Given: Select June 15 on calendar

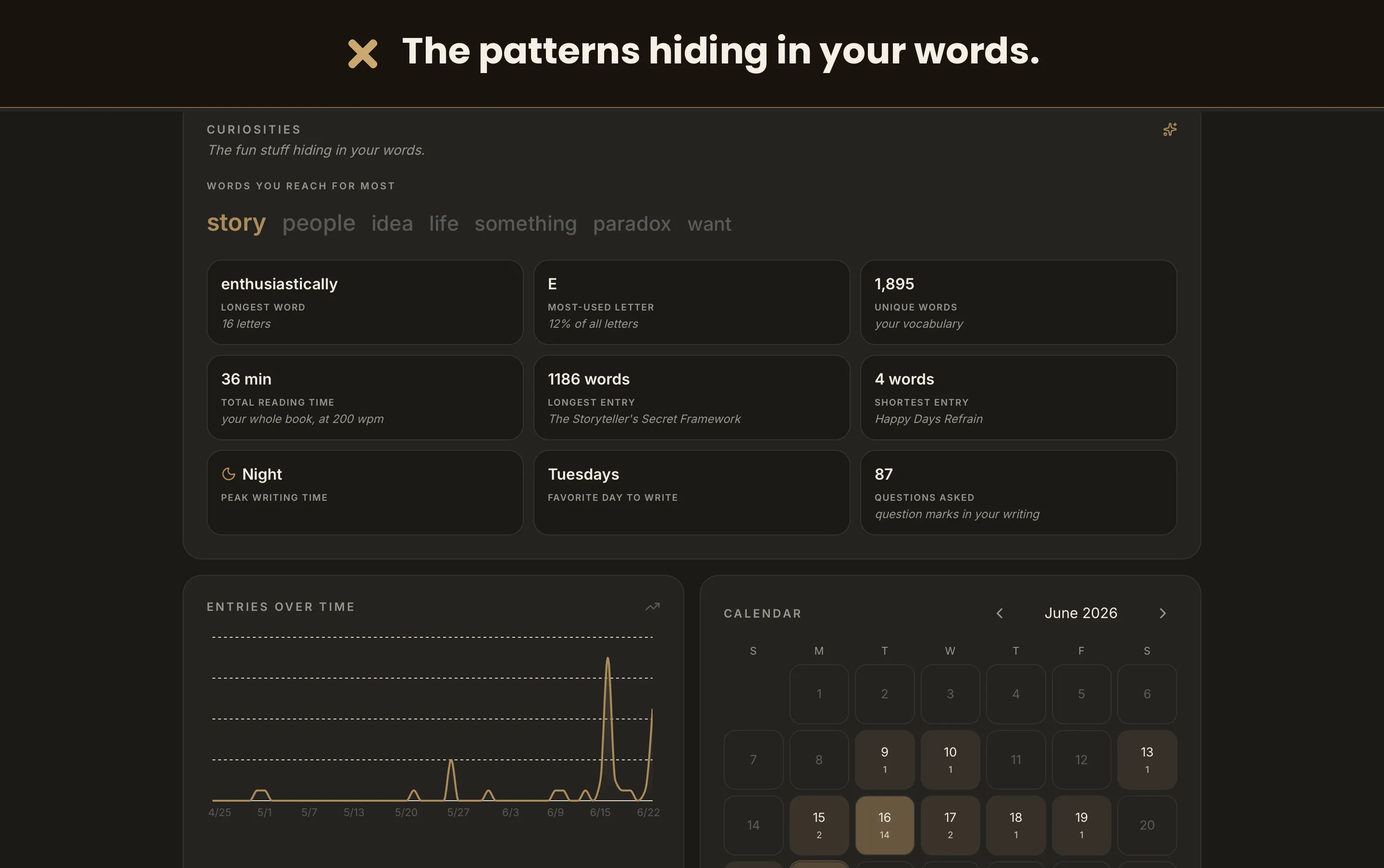Looking at the screenshot, I should click(x=818, y=825).
